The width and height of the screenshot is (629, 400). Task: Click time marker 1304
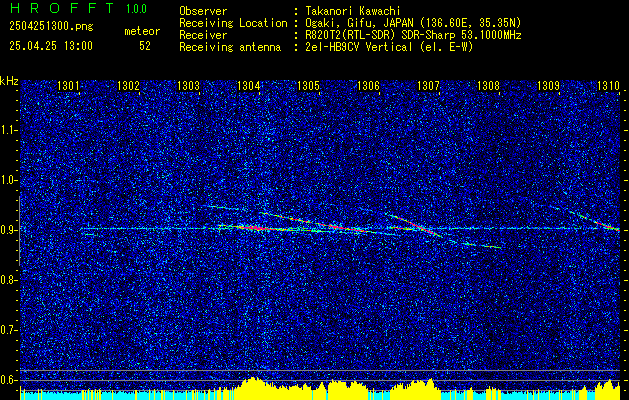coord(248,86)
